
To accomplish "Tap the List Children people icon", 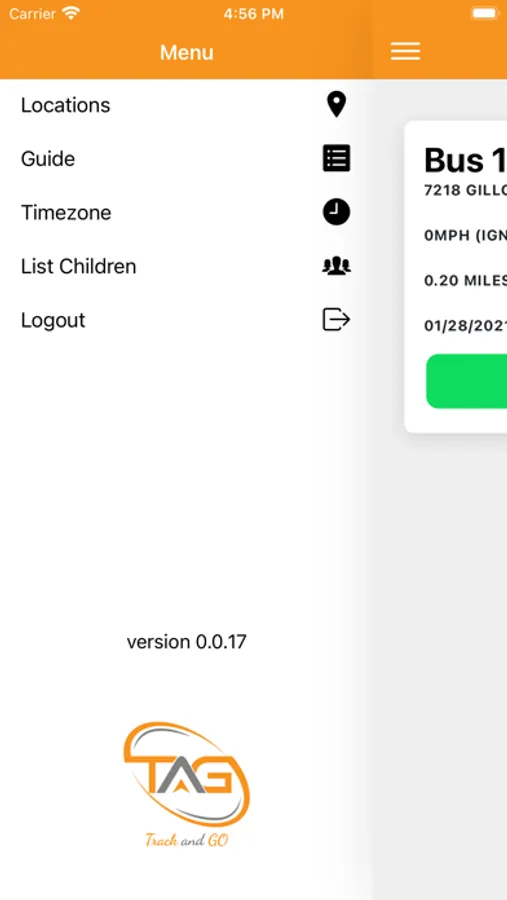I will click(336, 266).
